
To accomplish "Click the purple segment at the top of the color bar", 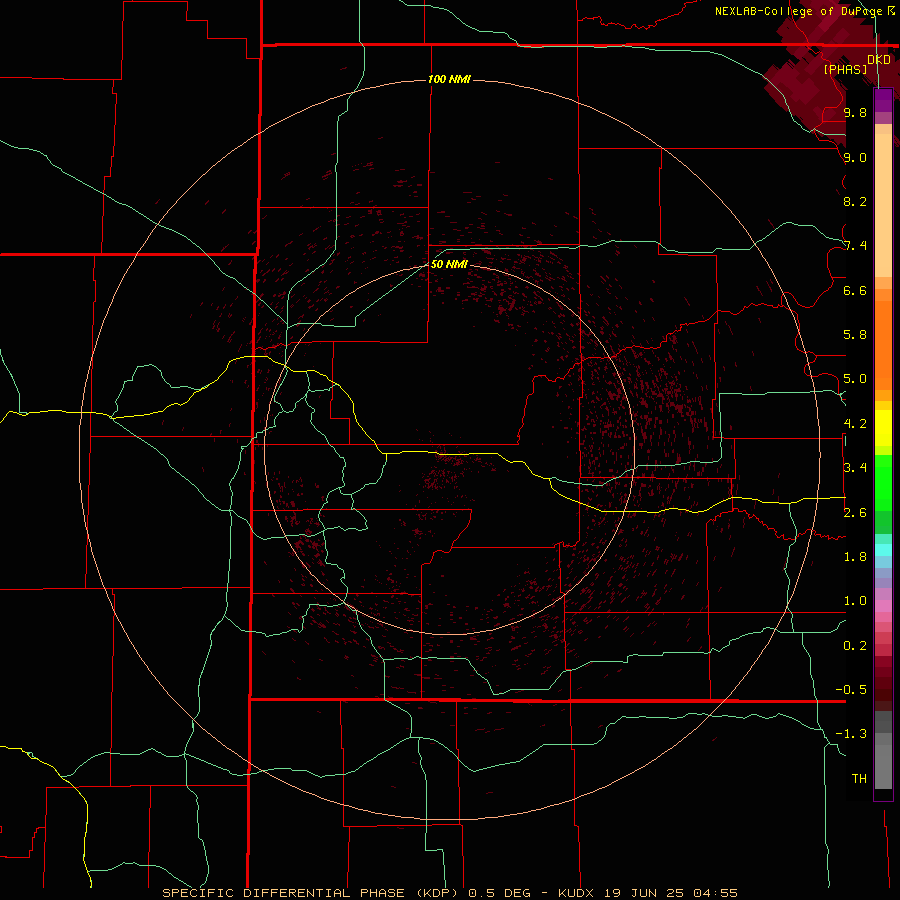I will click(x=883, y=100).
